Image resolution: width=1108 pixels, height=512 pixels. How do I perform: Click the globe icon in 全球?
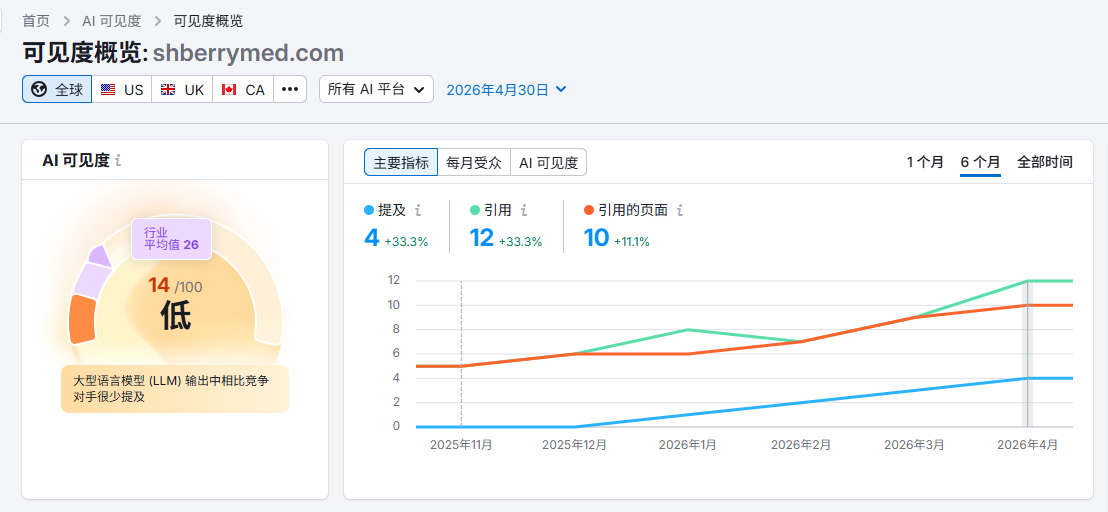[40, 90]
